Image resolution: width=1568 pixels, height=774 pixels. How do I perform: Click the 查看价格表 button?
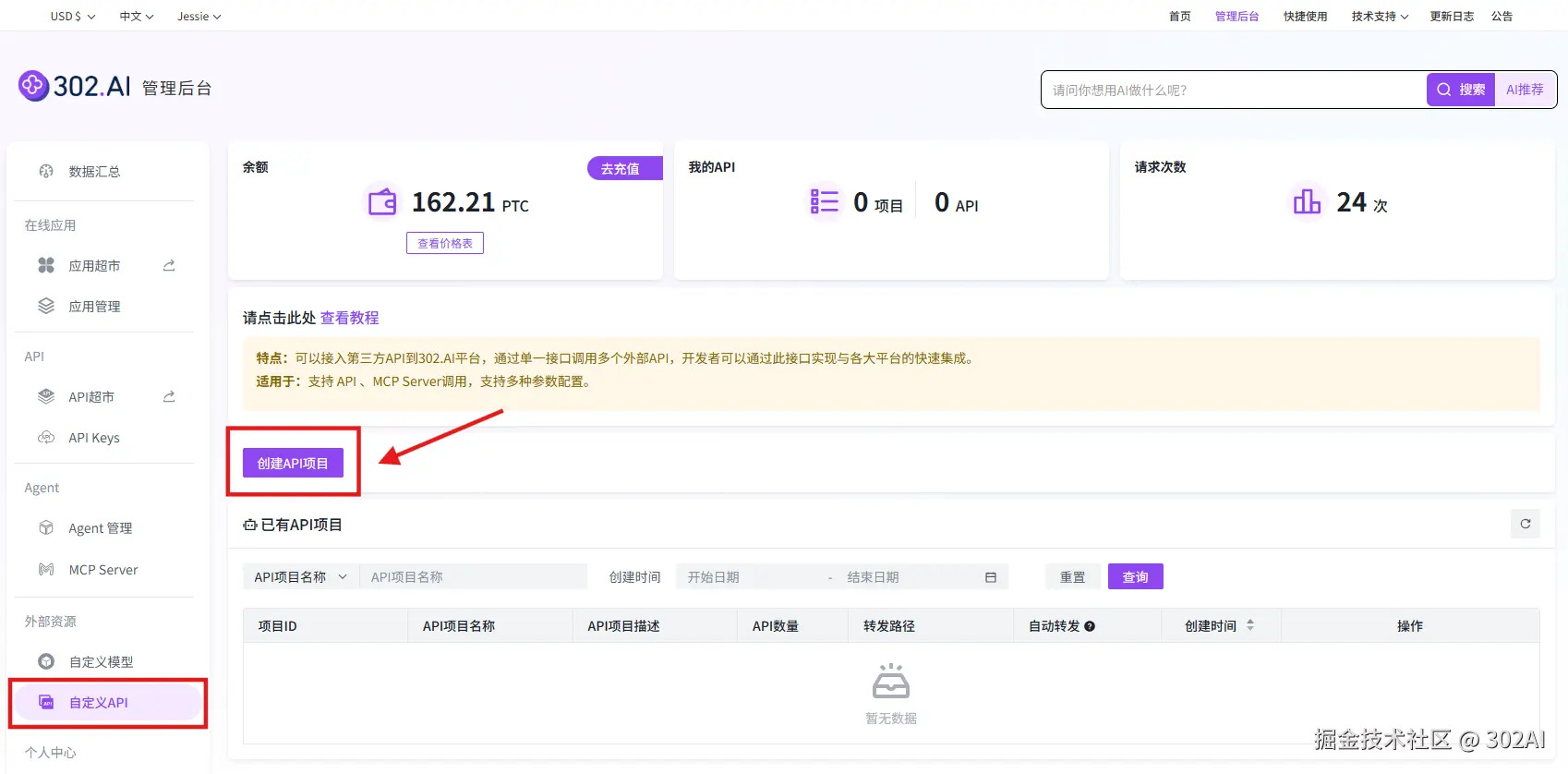point(445,243)
